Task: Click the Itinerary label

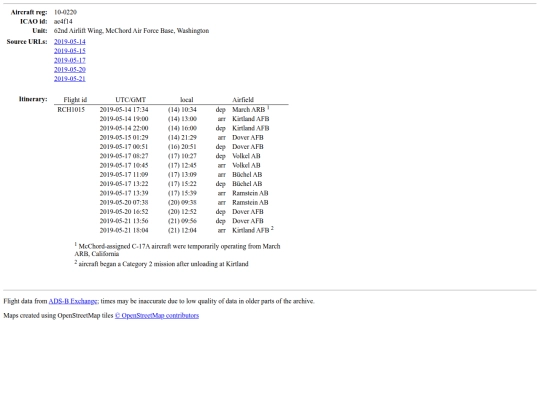Action: 33,100
